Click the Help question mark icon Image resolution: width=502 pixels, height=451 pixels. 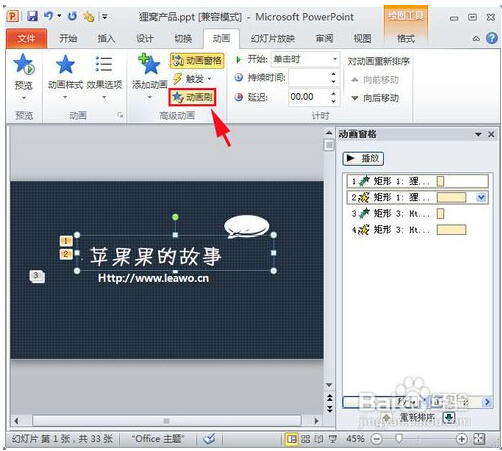pyautogui.click(x=492, y=38)
